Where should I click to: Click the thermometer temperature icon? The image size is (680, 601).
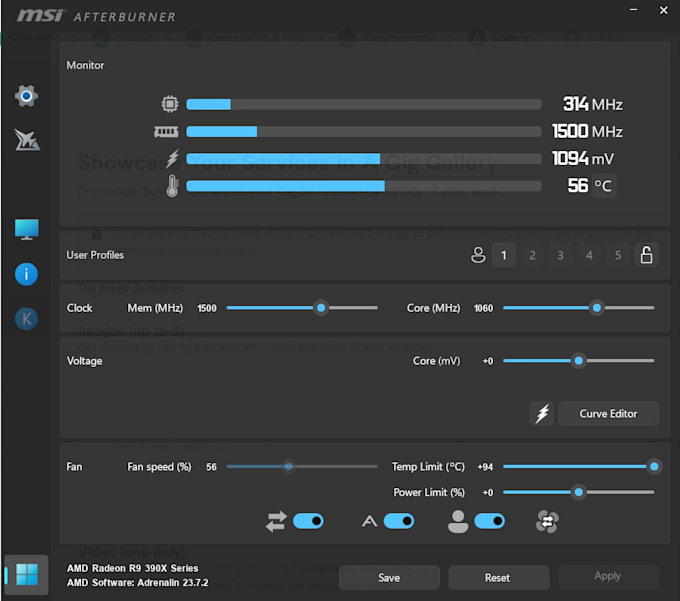172,186
